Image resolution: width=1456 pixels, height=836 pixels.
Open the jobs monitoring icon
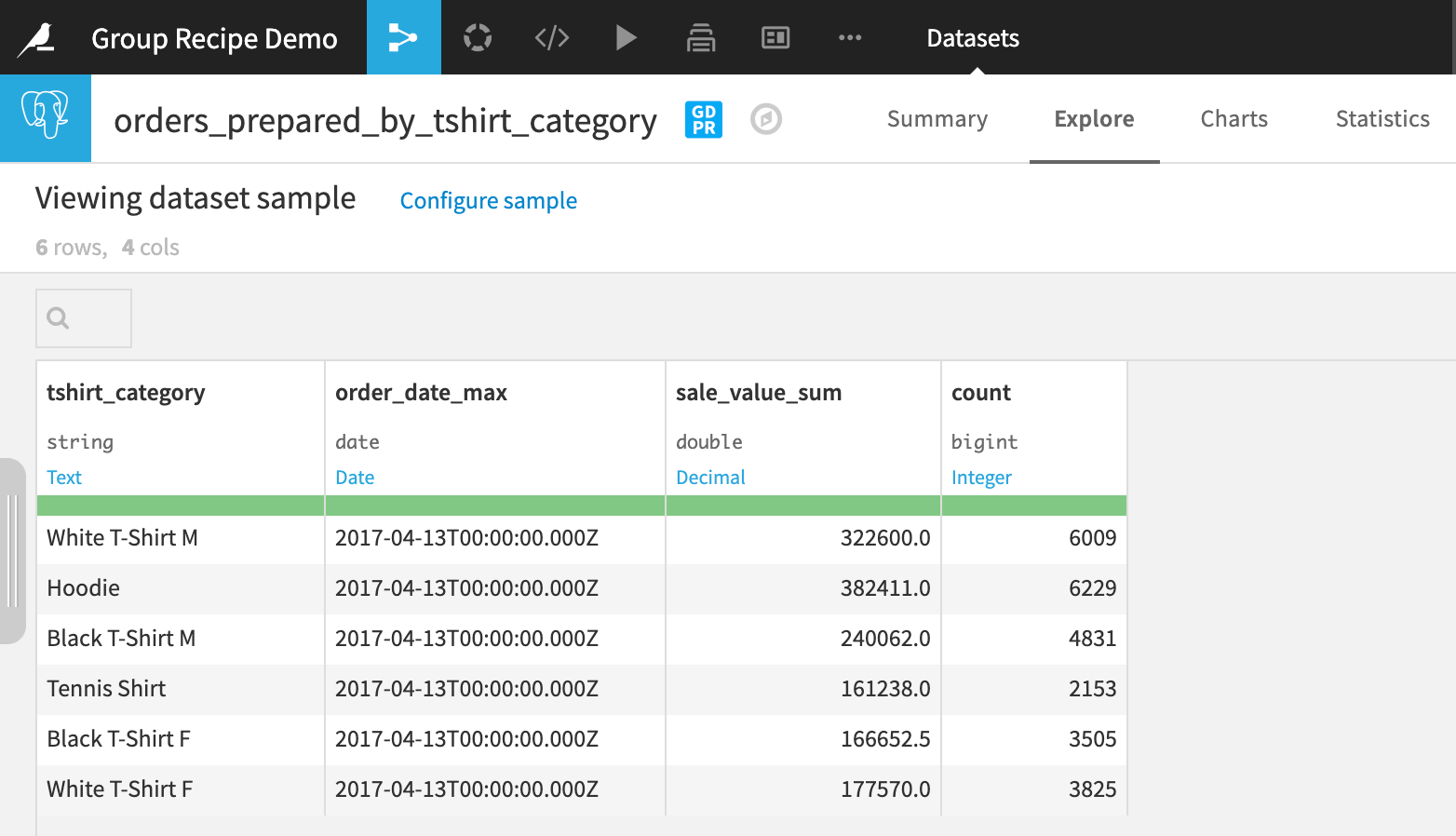click(x=626, y=37)
